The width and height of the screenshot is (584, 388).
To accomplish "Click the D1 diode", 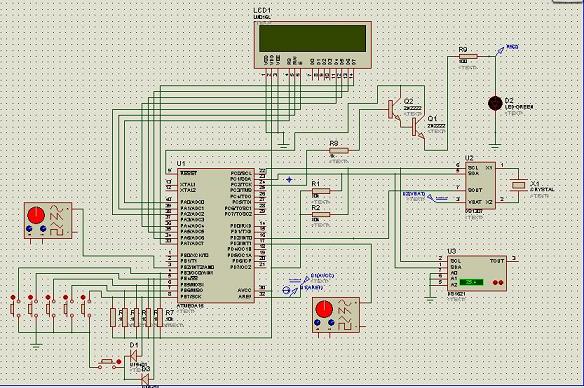I will 133,356.
